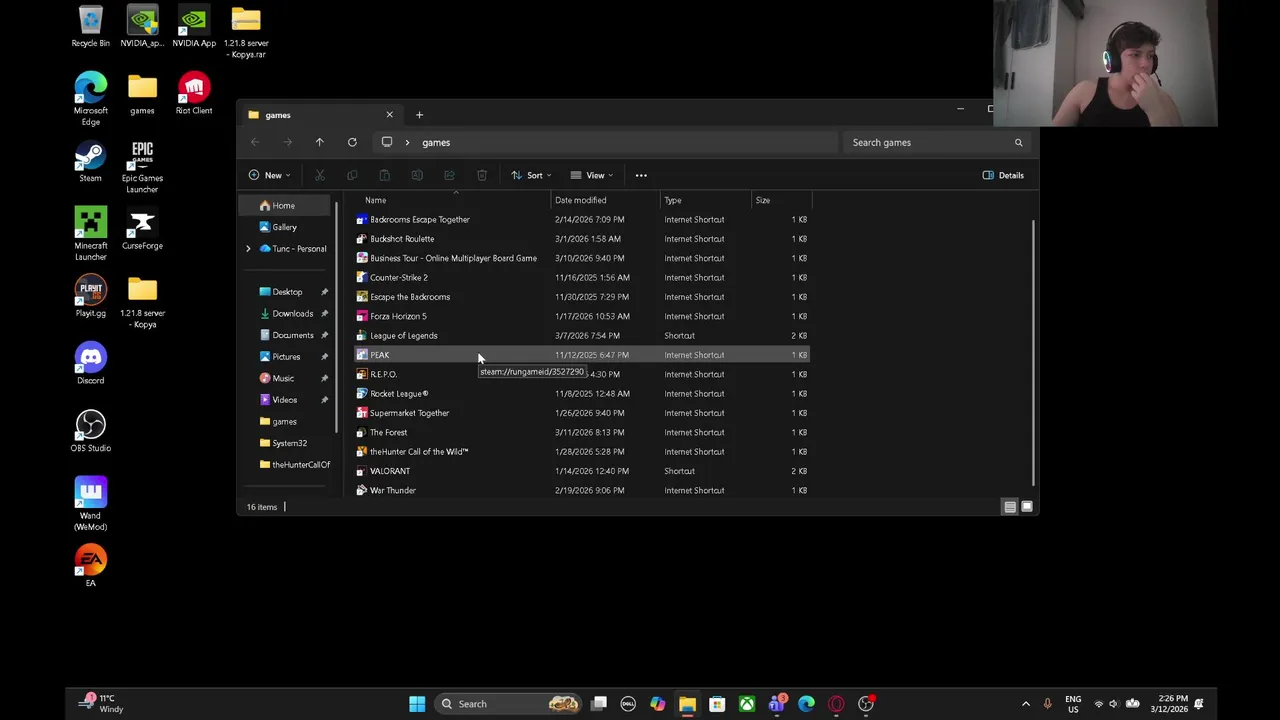Select the Minecraft Launcher desktop icon

(x=90, y=234)
